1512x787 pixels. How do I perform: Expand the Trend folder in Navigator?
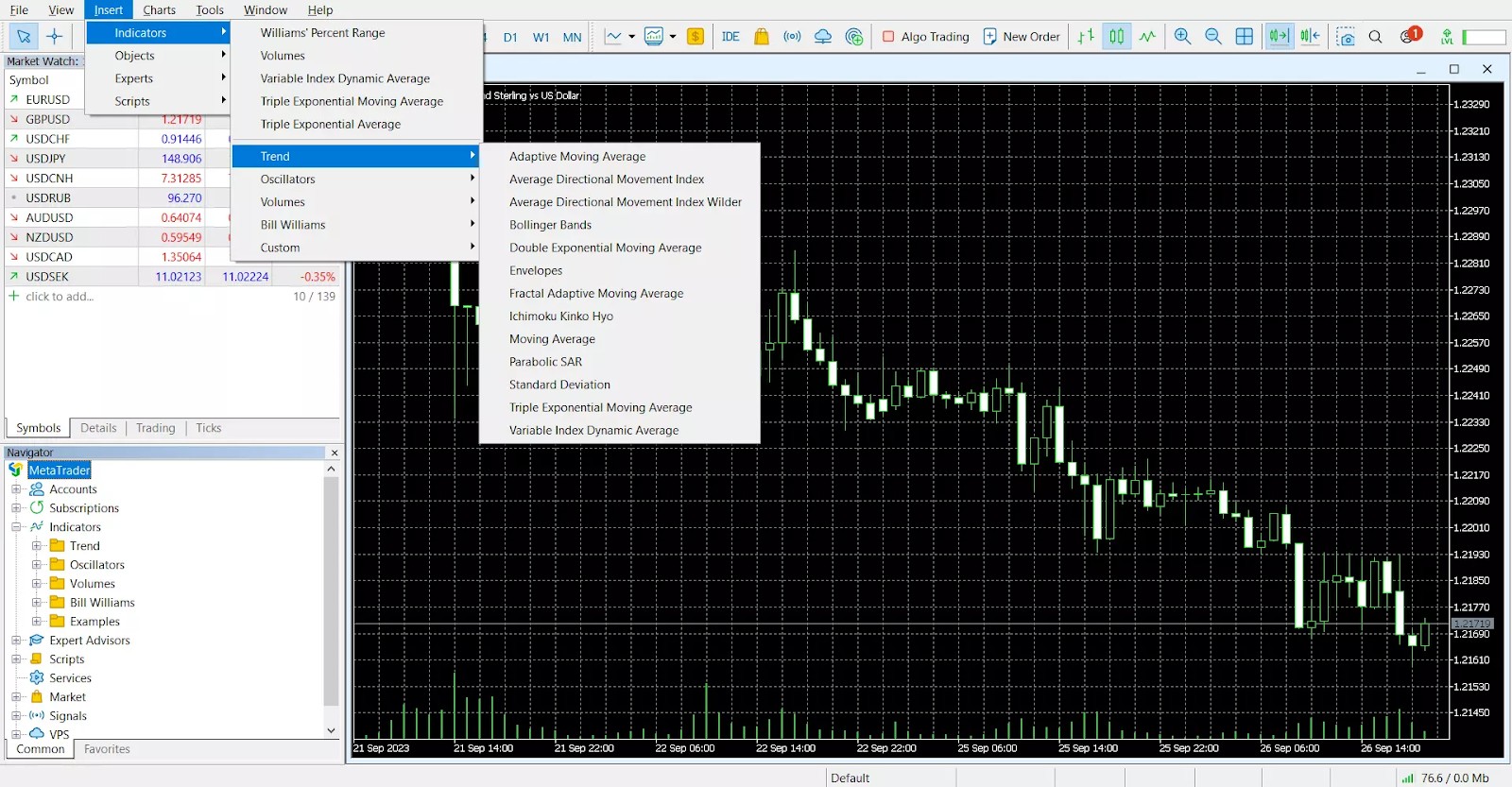[x=36, y=546]
